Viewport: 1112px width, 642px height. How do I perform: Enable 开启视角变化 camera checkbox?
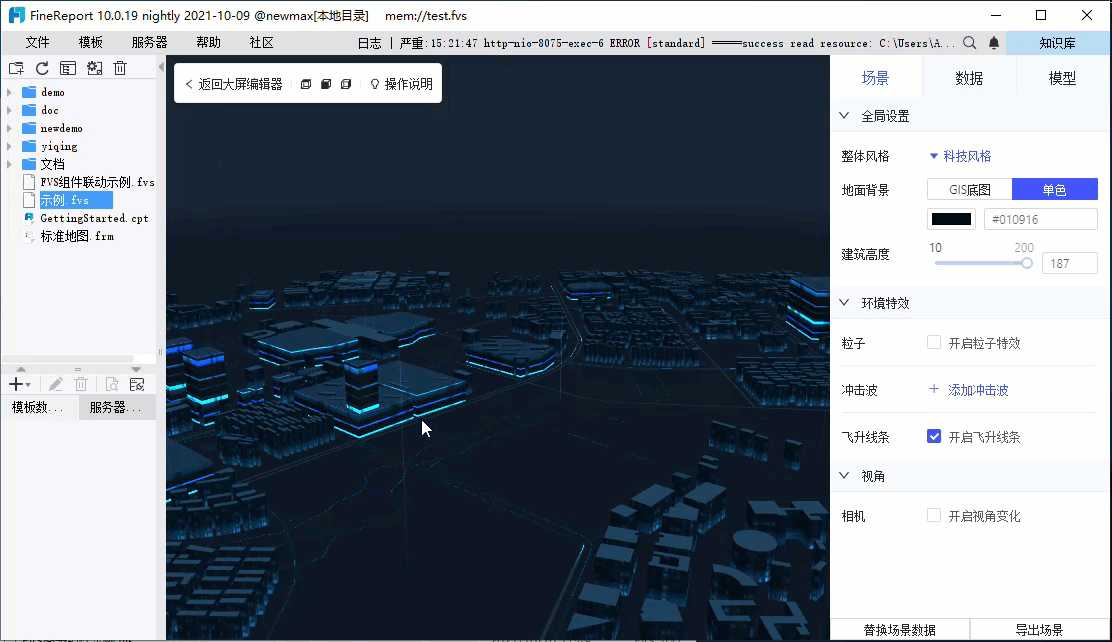click(x=934, y=516)
